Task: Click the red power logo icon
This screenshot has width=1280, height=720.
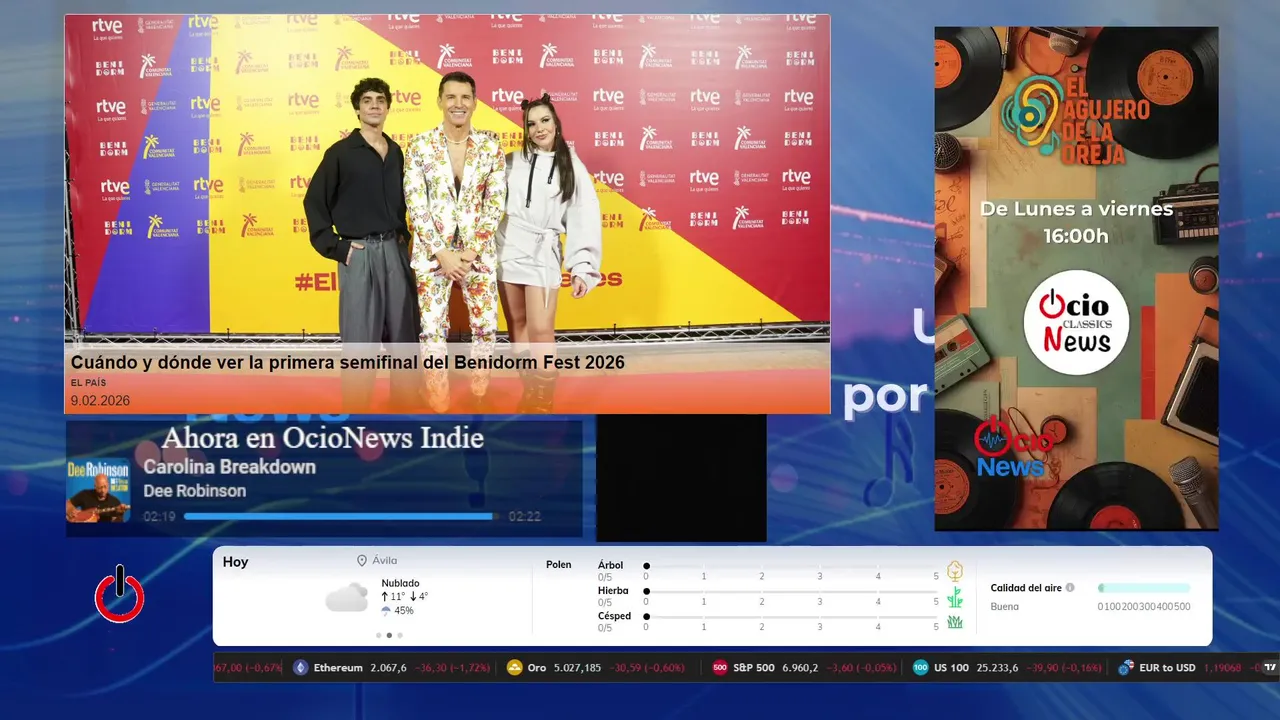Action: click(x=120, y=594)
